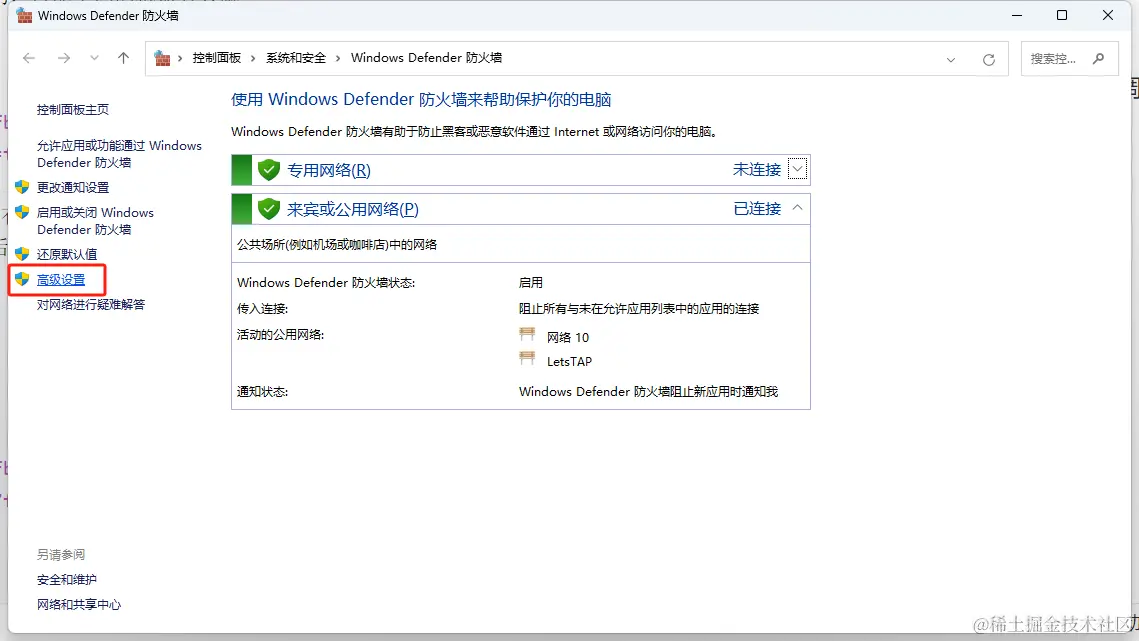Screen dimensions: 1139x641
Task: Click the shield icon beside 高级设置
Action: (23, 279)
